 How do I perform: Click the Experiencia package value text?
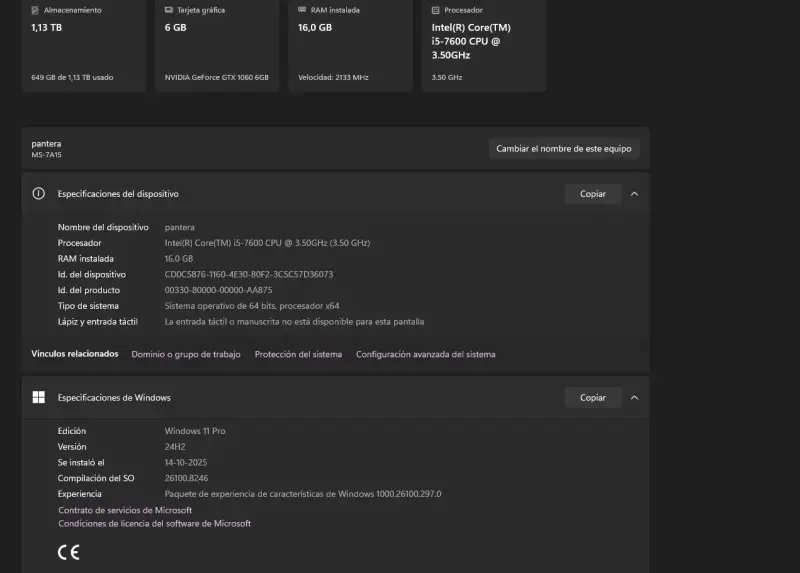click(303, 494)
